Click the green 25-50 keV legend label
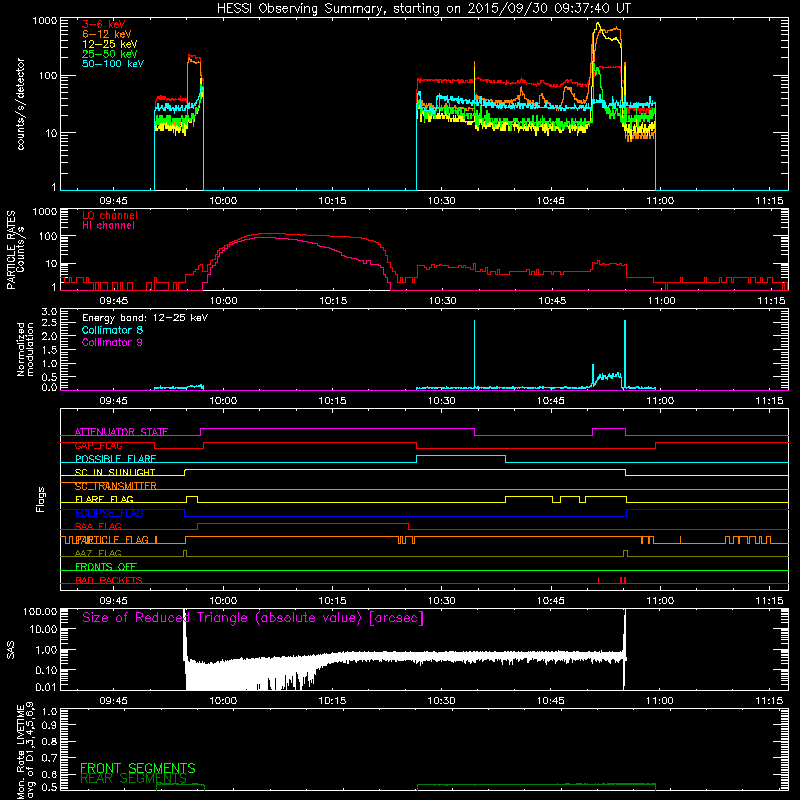Screen dimensions: 800x800 (110, 54)
